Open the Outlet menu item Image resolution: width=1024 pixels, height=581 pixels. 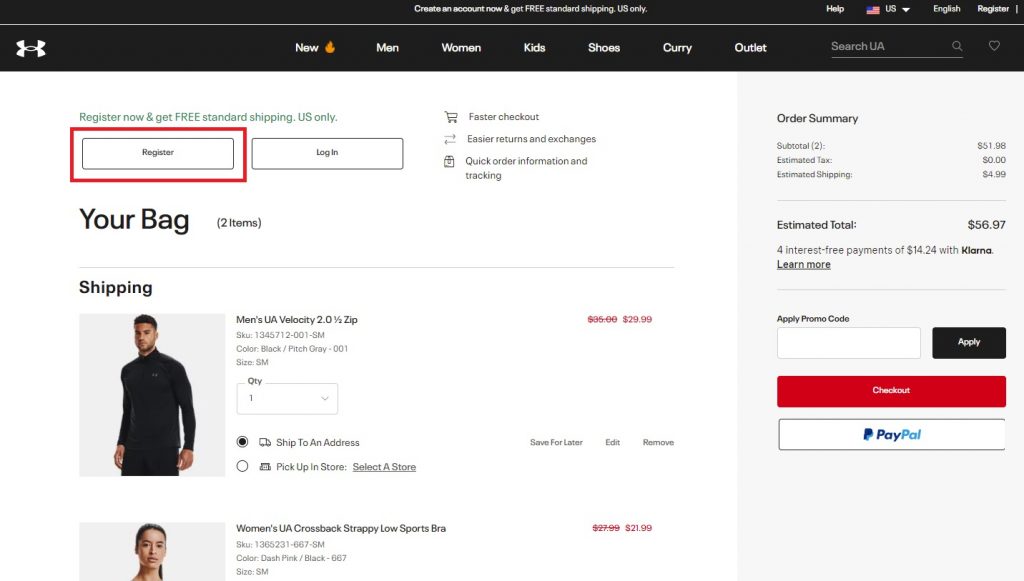tap(750, 47)
